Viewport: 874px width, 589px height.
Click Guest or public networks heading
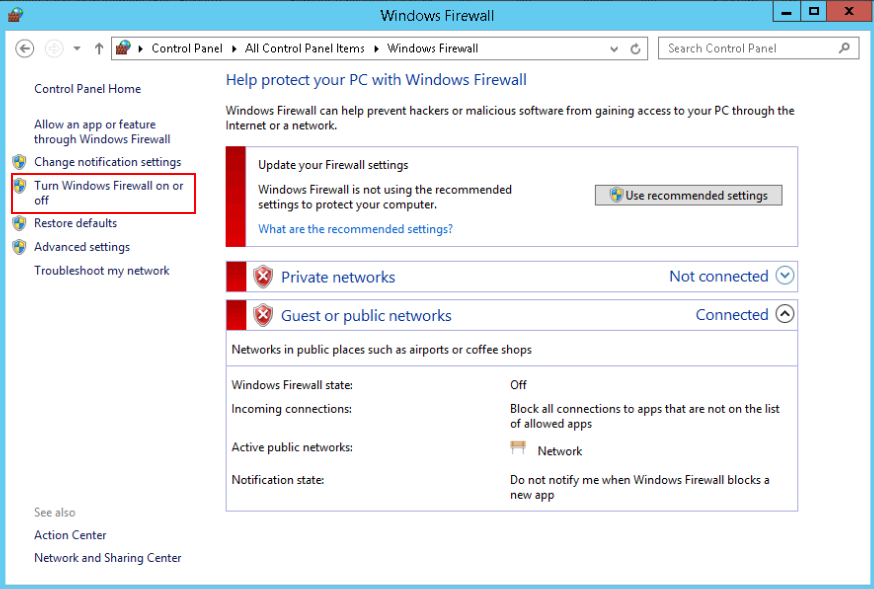coord(366,315)
